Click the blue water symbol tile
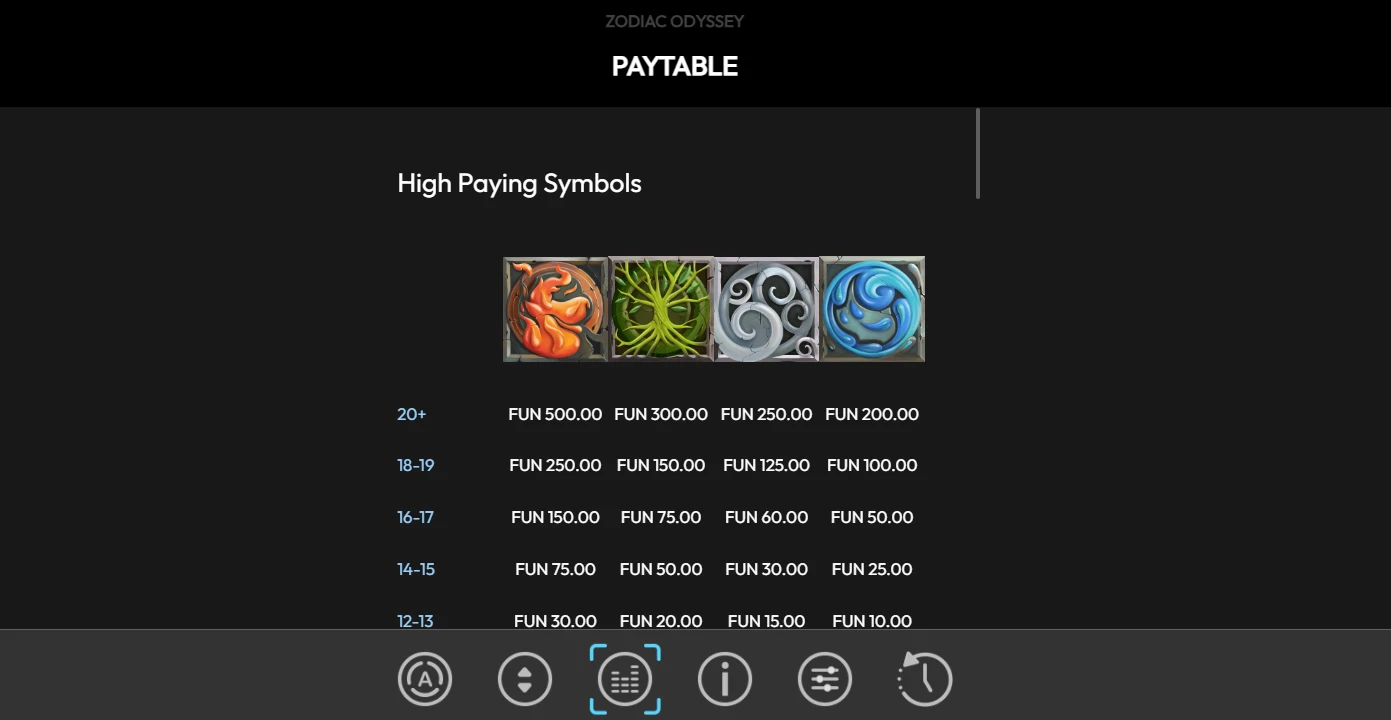1391x720 pixels. [872, 309]
